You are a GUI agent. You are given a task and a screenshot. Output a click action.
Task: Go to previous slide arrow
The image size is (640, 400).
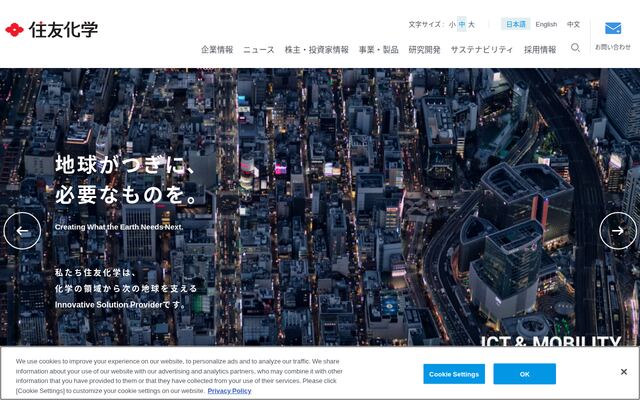coord(22,231)
